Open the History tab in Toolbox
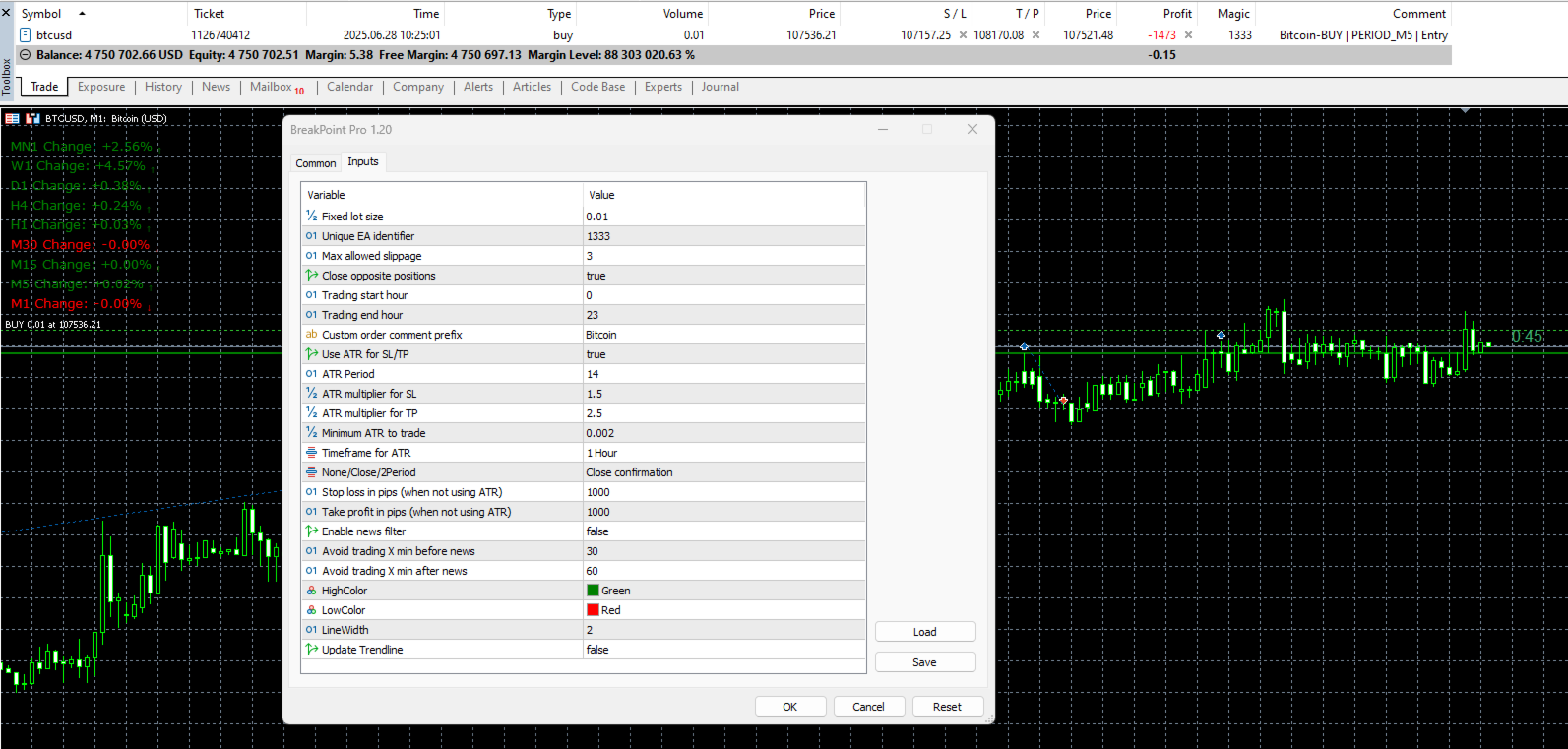 click(163, 87)
